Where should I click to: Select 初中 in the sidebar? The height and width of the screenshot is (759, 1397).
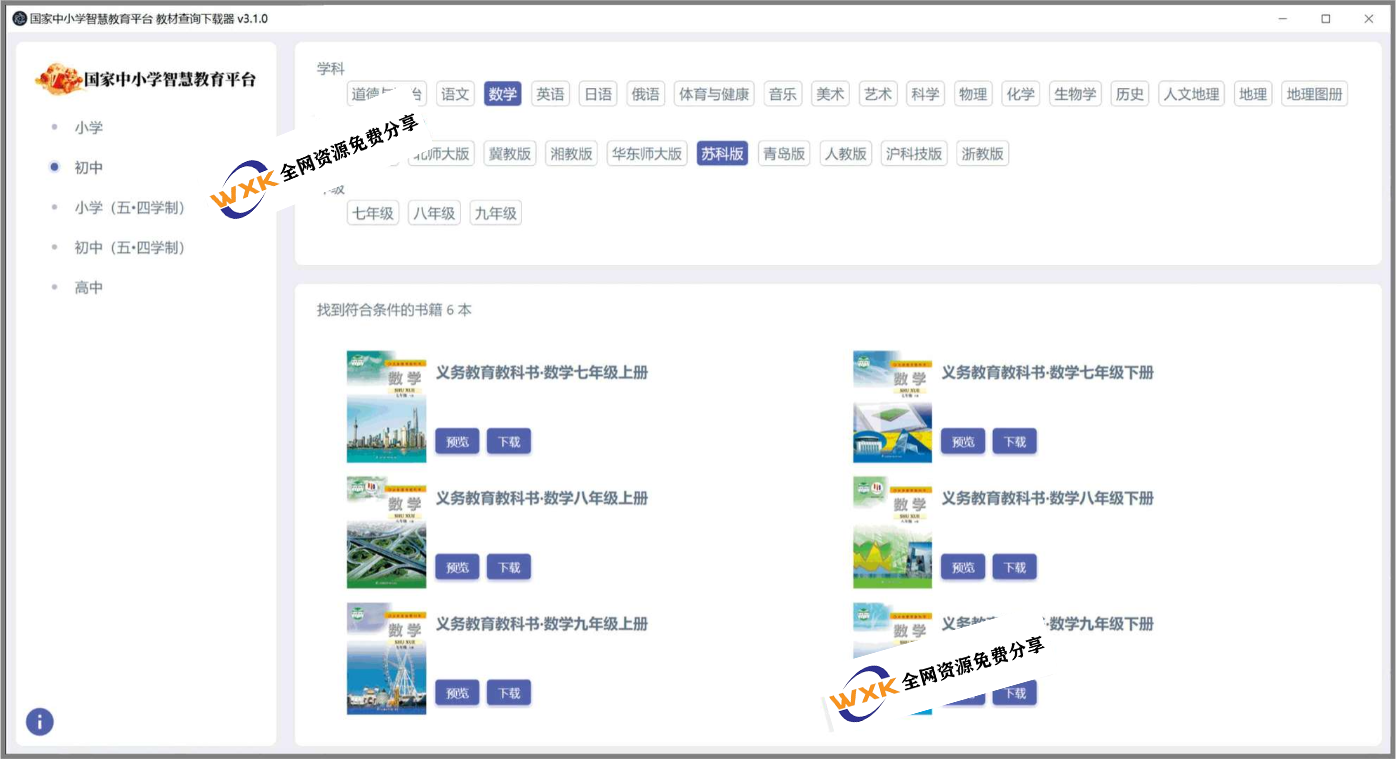click(x=88, y=168)
